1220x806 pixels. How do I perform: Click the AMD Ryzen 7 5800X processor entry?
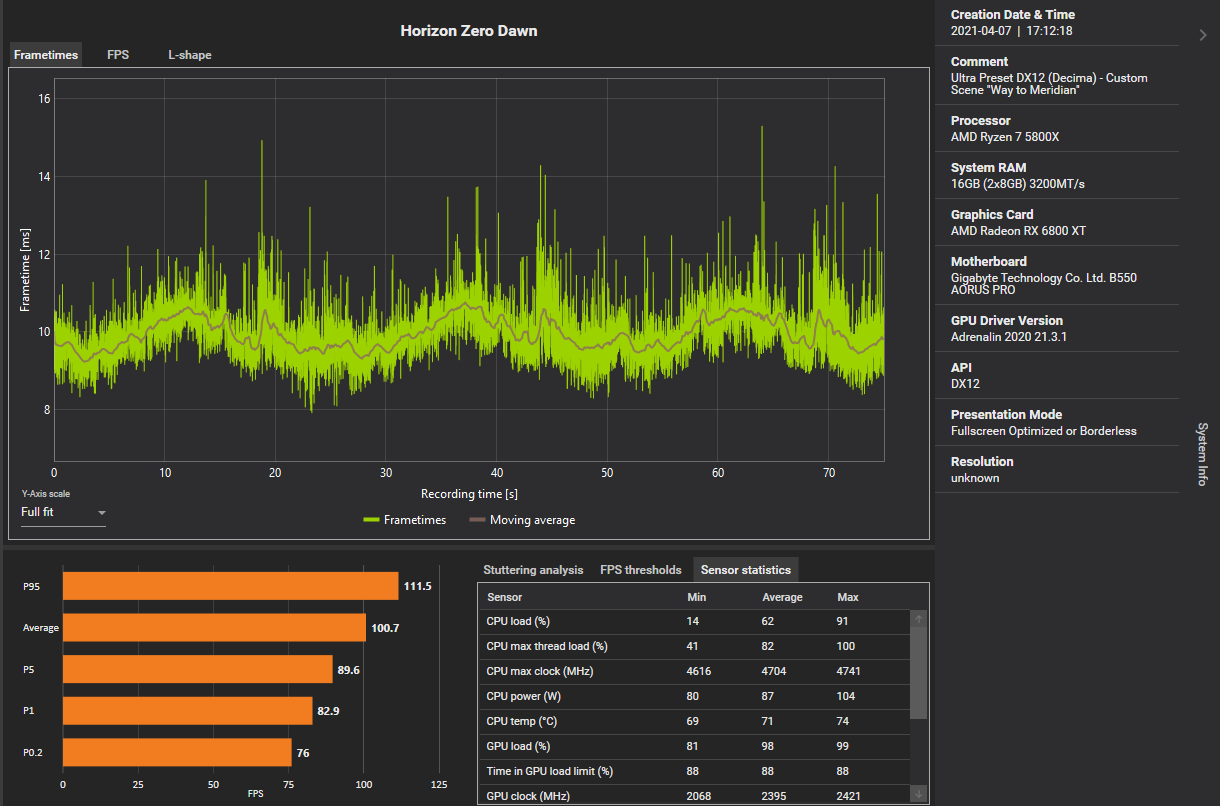pyautogui.click(x=1004, y=137)
